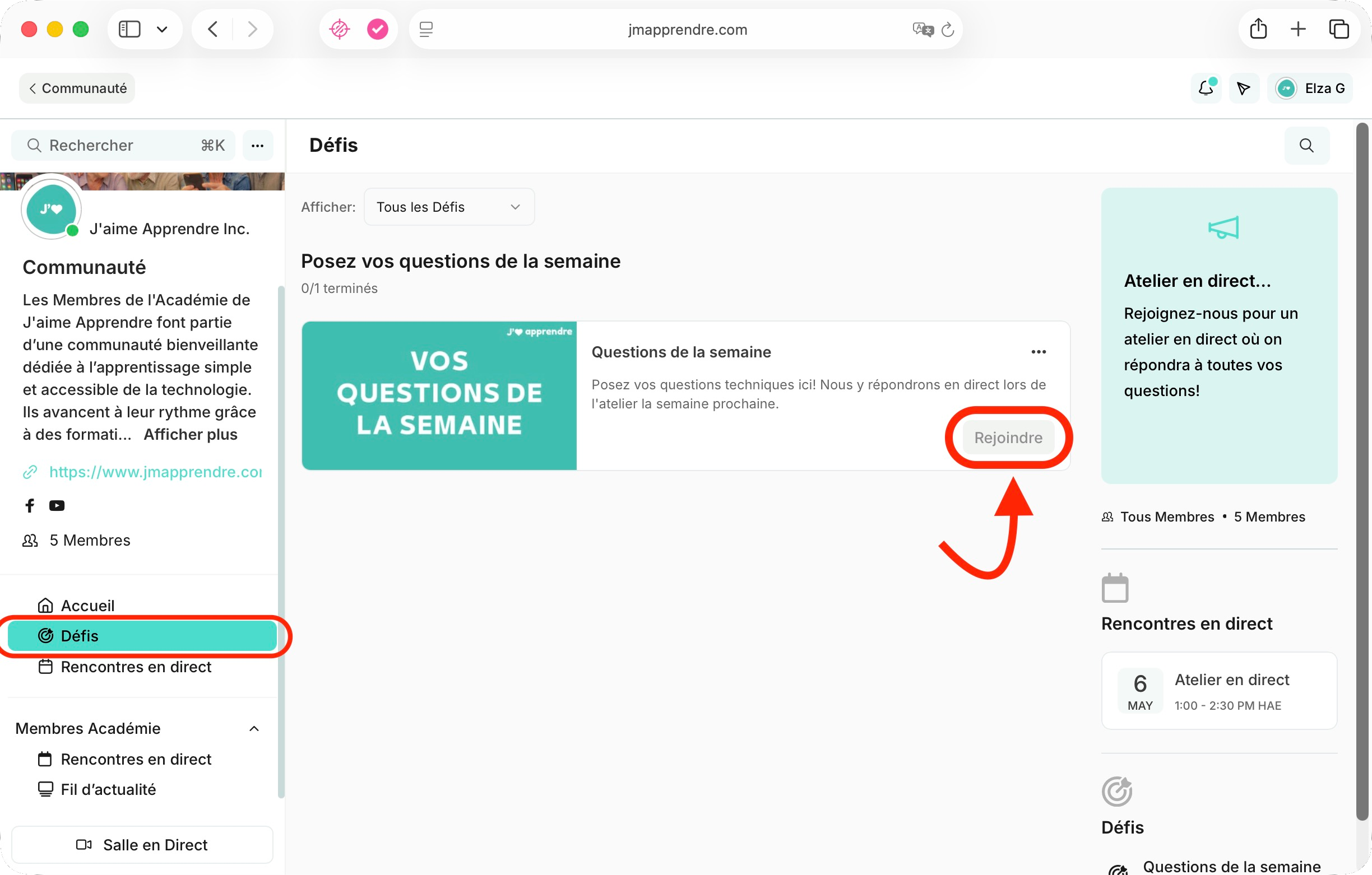Viewport: 1372px width, 875px height.
Task: Click the Atelier en direct... announcement heading
Action: pyautogui.click(x=1197, y=281)
